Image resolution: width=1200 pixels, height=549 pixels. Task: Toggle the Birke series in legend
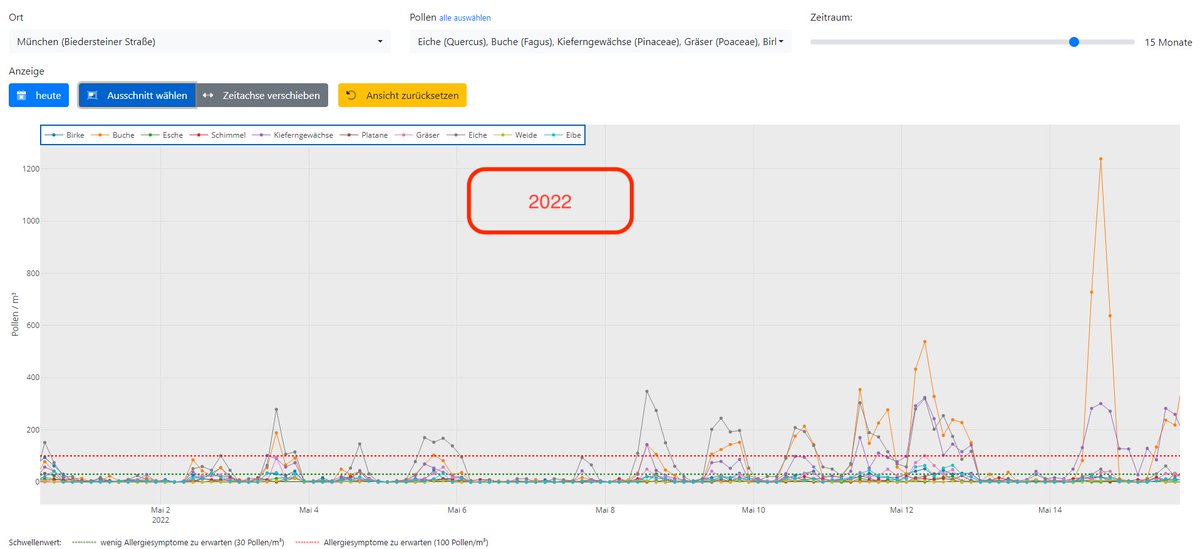[x=64, y=134]
